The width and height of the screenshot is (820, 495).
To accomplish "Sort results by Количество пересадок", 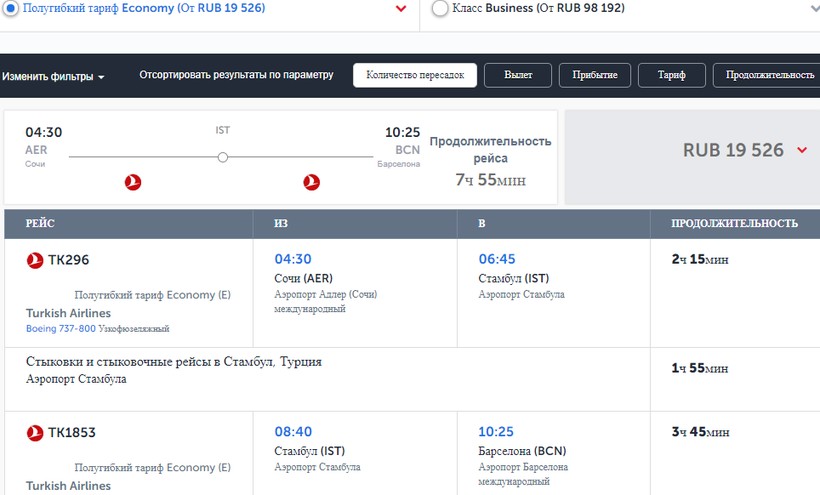I will click(414, 76).
